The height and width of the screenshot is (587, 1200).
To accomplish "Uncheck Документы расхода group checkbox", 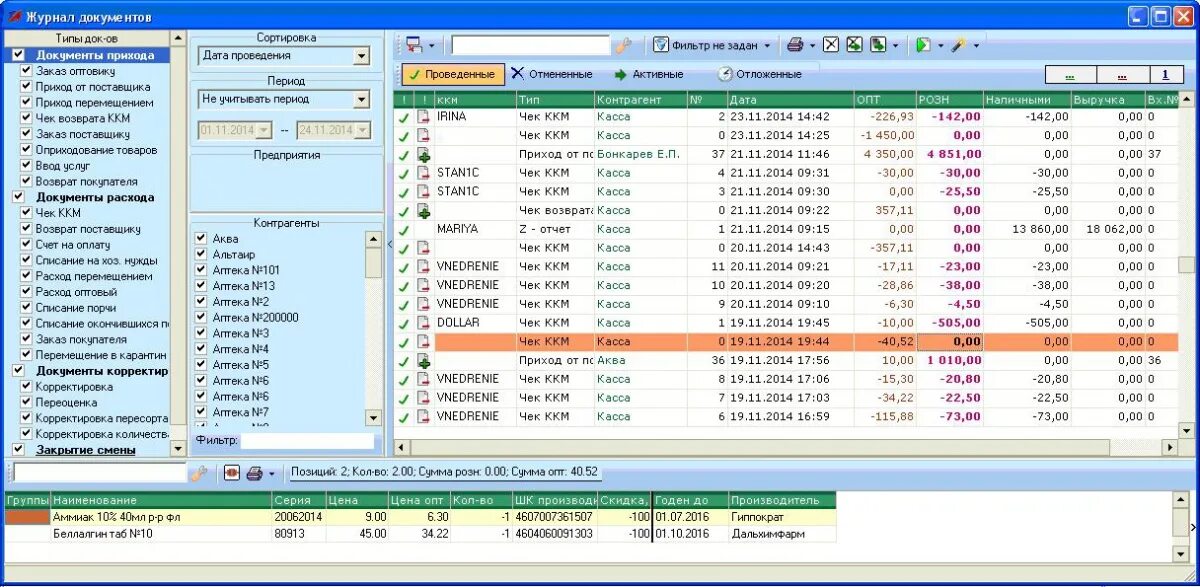I will coord(18,197).
